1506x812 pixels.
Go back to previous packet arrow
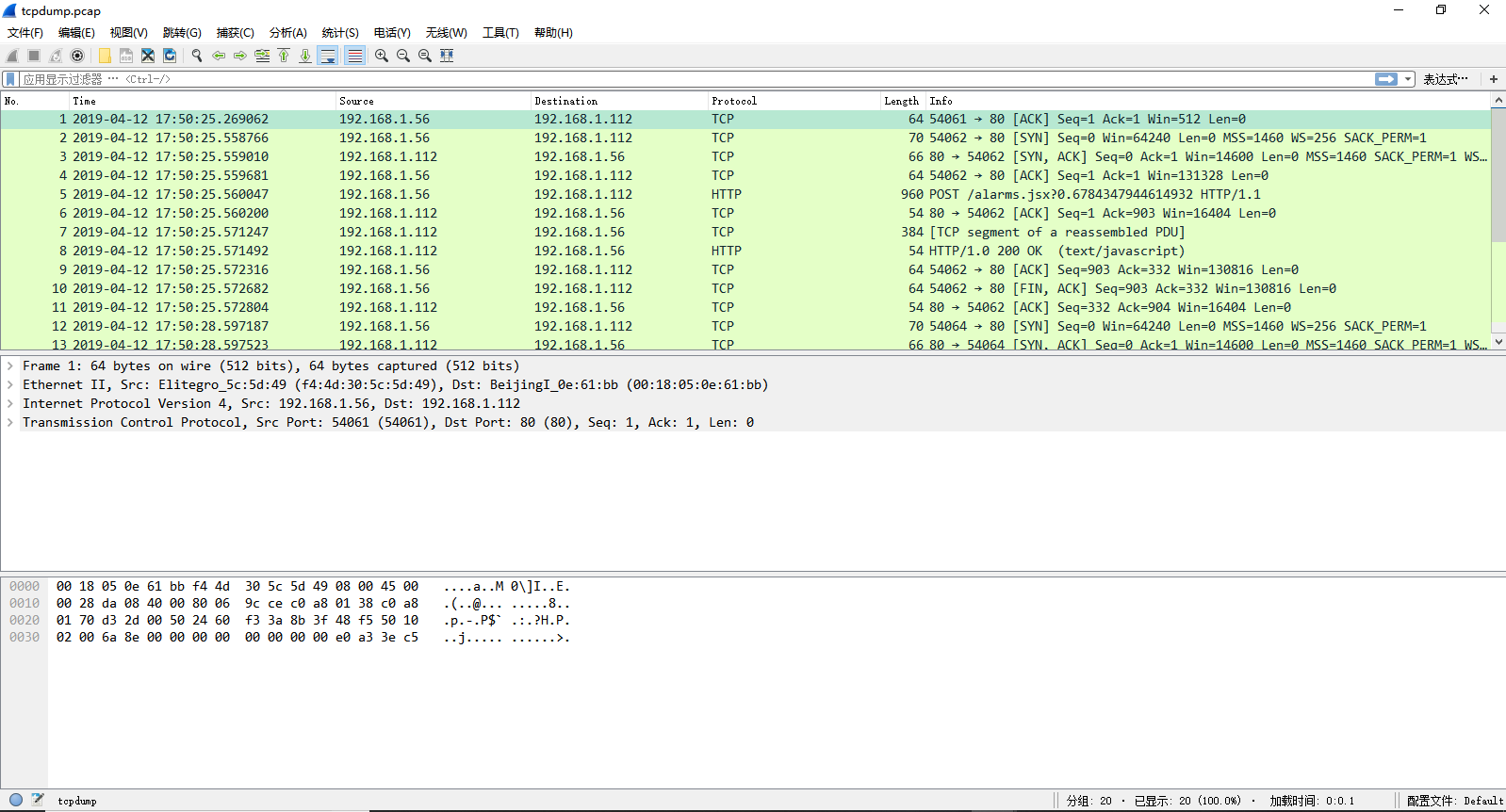pos(219,56)
